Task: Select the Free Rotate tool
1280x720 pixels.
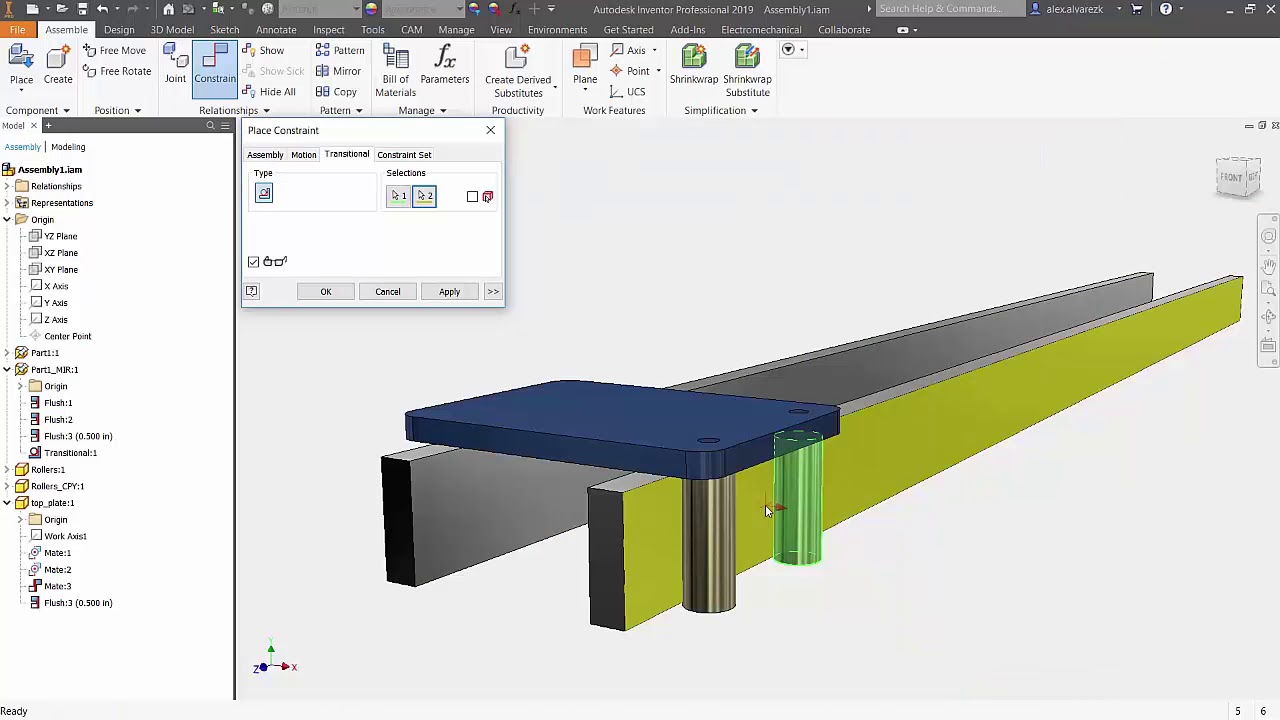Action: pos(117,71)
